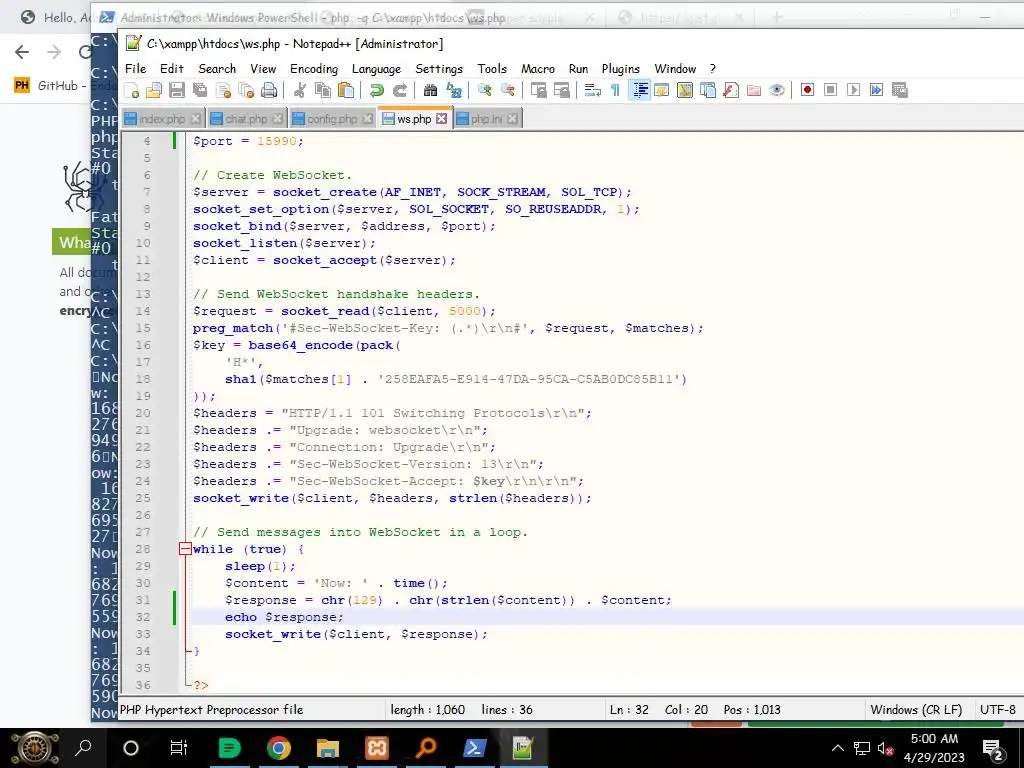
Task: Print the document with the printer icon
Action: click(269, 90)
